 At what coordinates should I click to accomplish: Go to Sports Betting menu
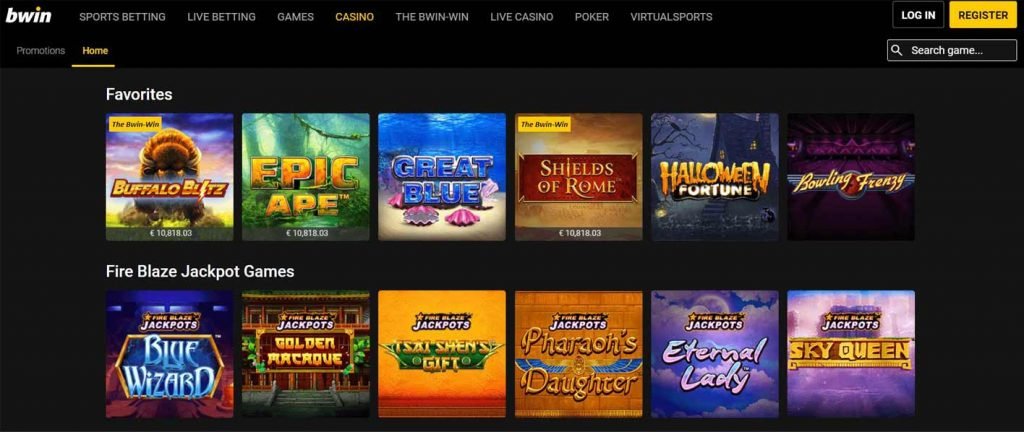(x=122, y=17)
